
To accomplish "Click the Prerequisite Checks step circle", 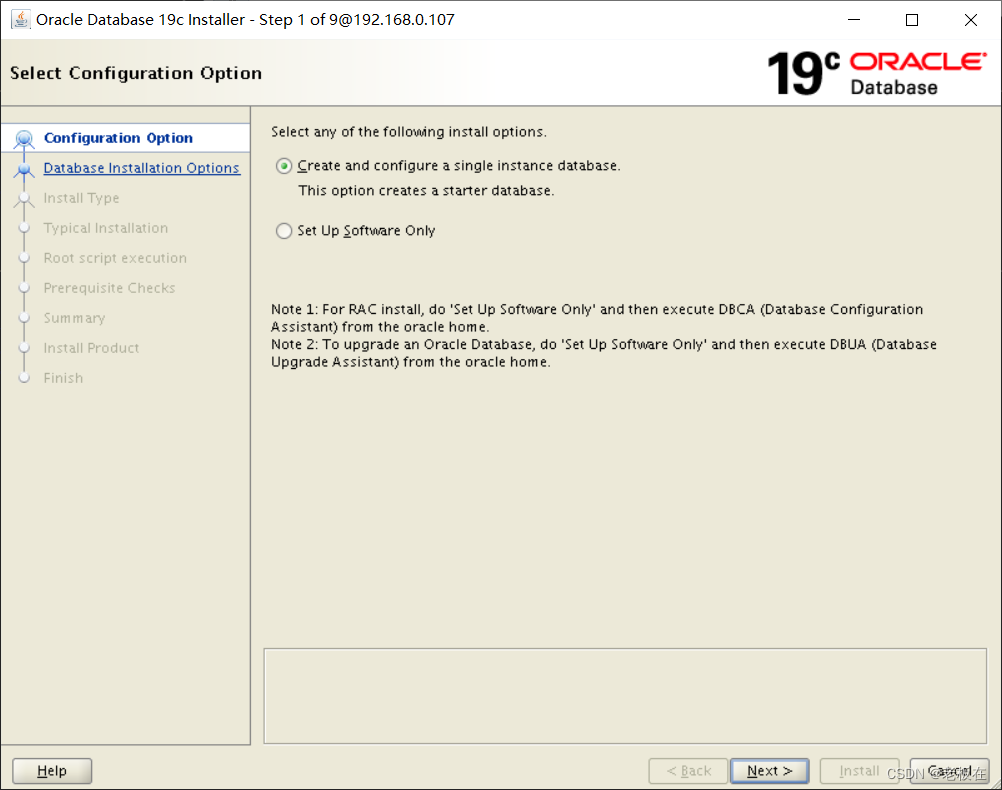I will 23,288.
